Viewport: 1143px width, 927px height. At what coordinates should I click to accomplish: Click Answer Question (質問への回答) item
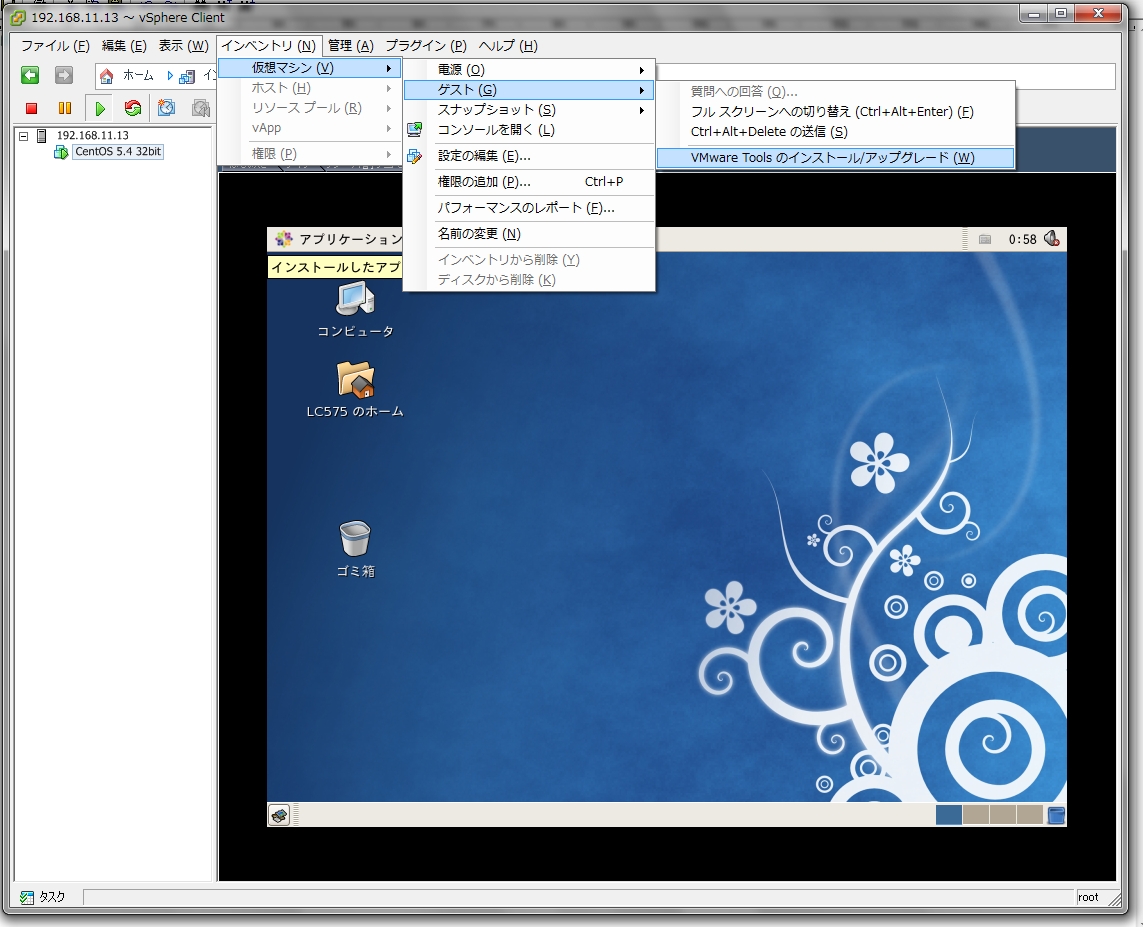[835, 92]
